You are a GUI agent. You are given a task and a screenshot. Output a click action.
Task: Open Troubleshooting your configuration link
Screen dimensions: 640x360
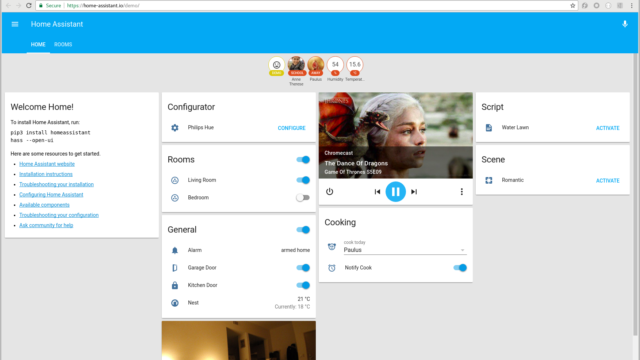(x=59, y=215)
